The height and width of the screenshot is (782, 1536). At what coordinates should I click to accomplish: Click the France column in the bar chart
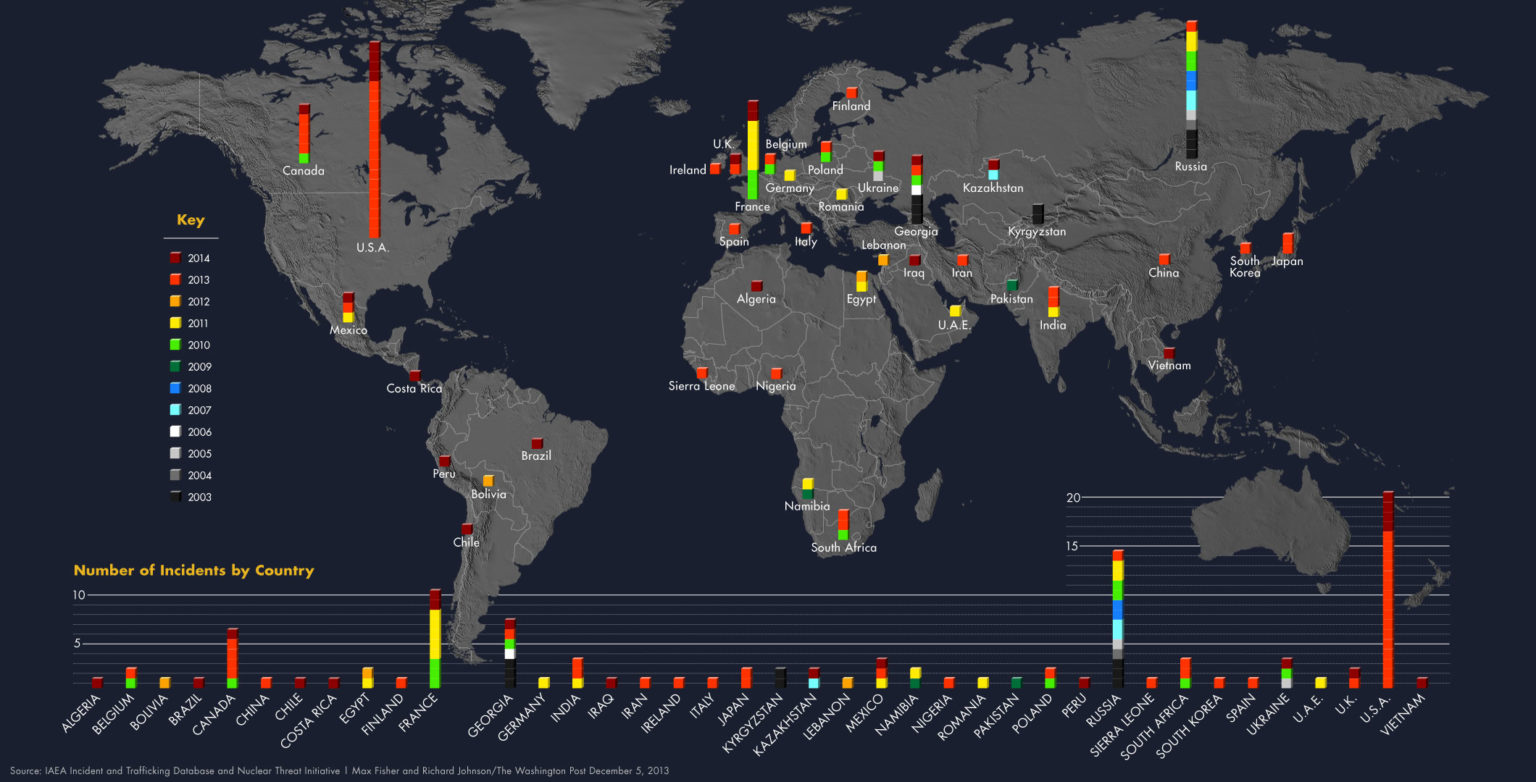(x=434, y=638)
